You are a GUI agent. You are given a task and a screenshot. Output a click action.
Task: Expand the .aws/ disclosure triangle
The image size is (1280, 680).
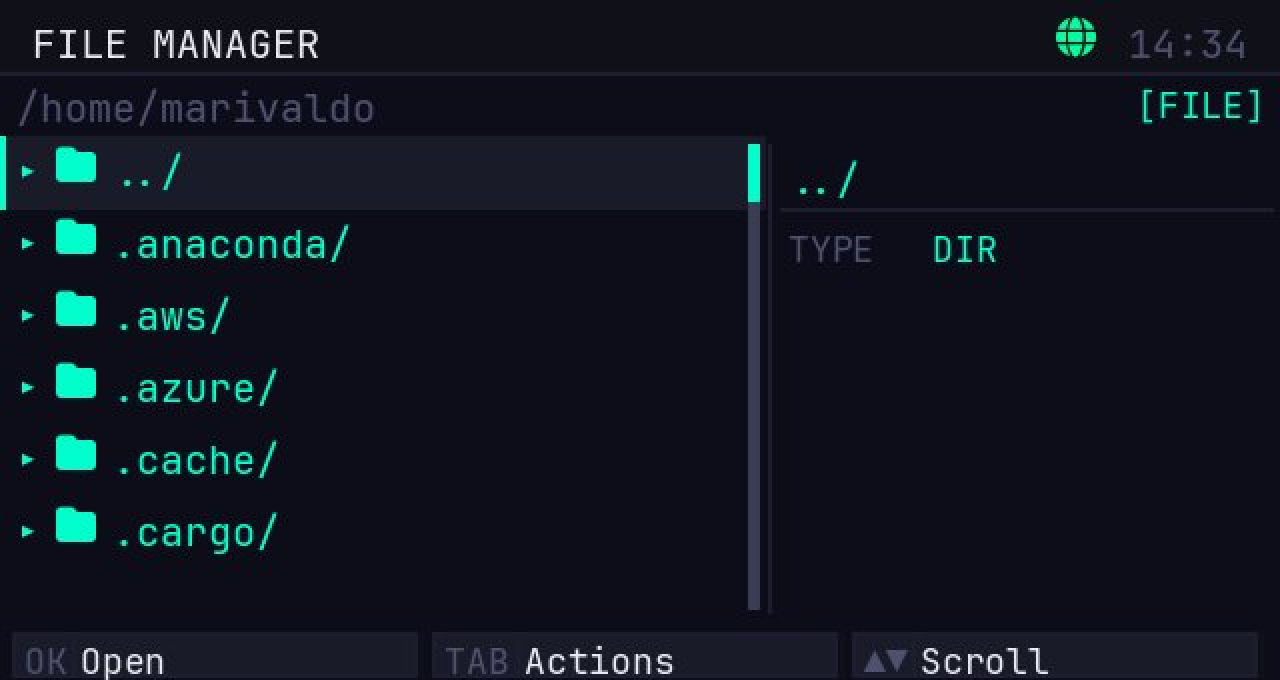coord(28,315)
